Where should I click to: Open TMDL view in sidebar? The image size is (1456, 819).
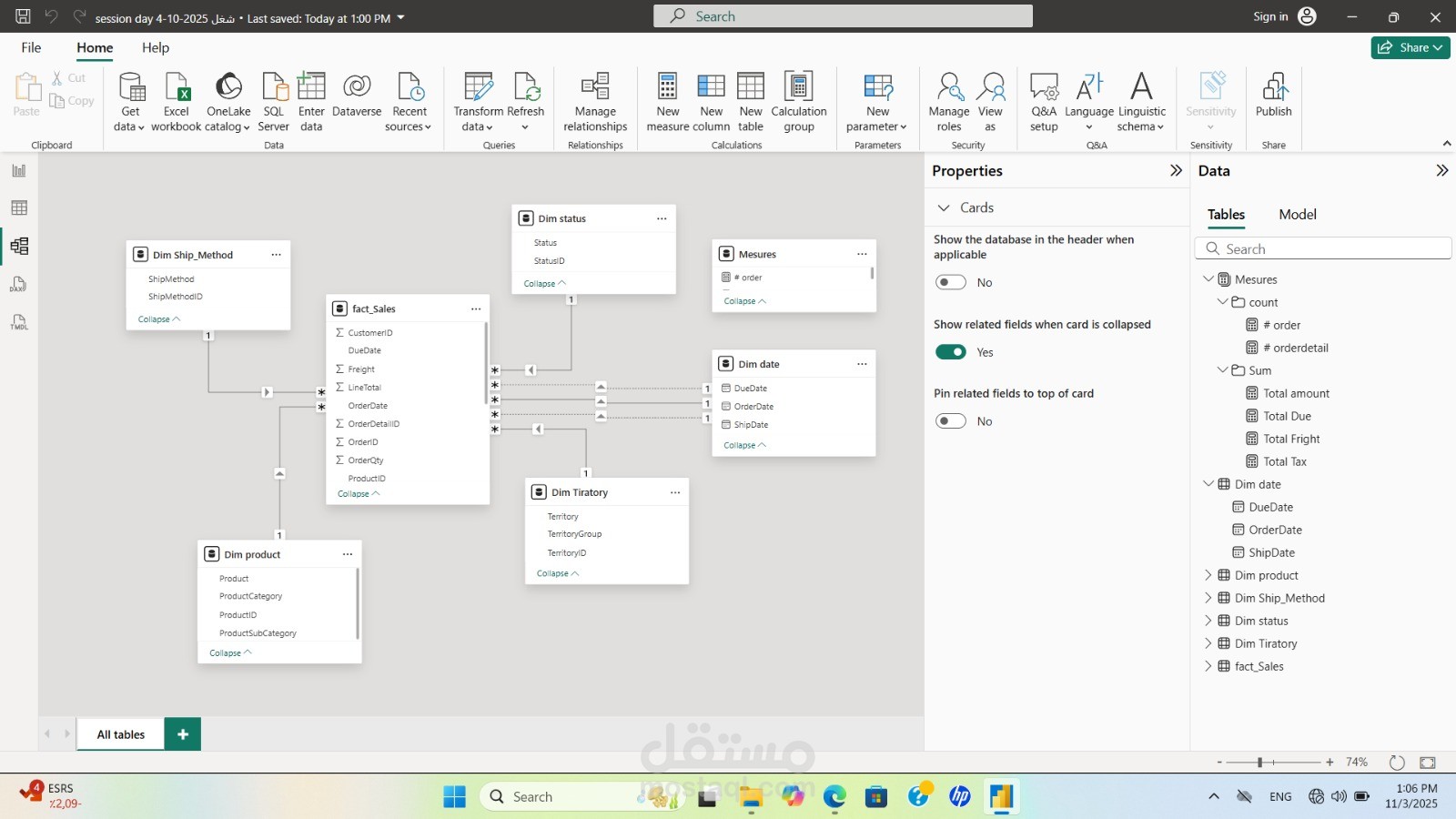point(19,323)
